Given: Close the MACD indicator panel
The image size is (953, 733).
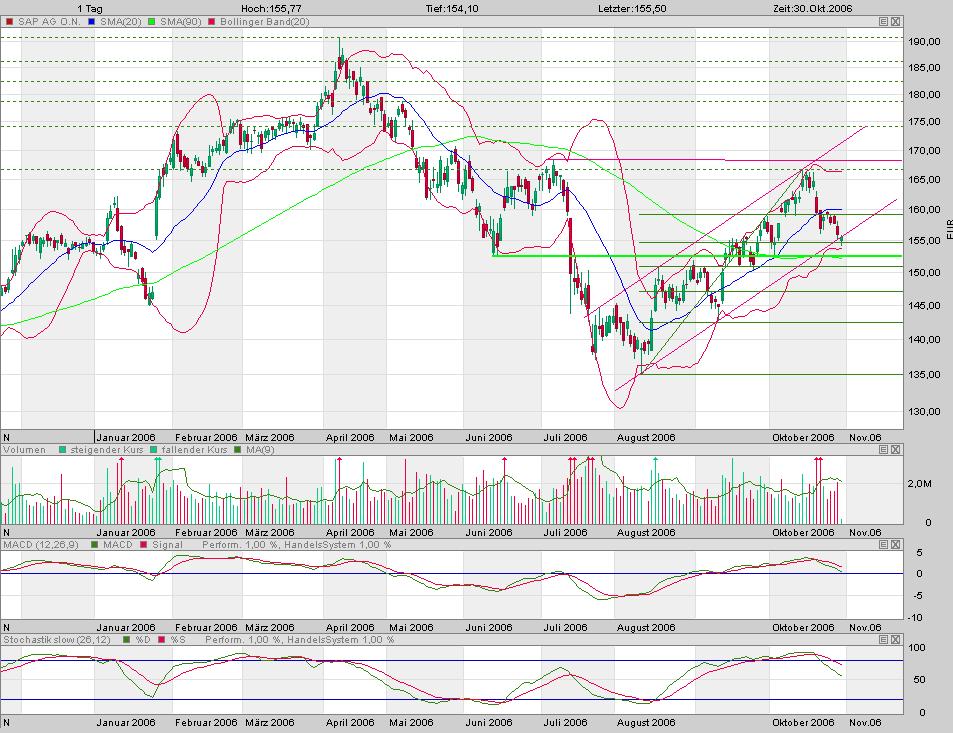Looking at the screenshot, I should click(896, 545).
